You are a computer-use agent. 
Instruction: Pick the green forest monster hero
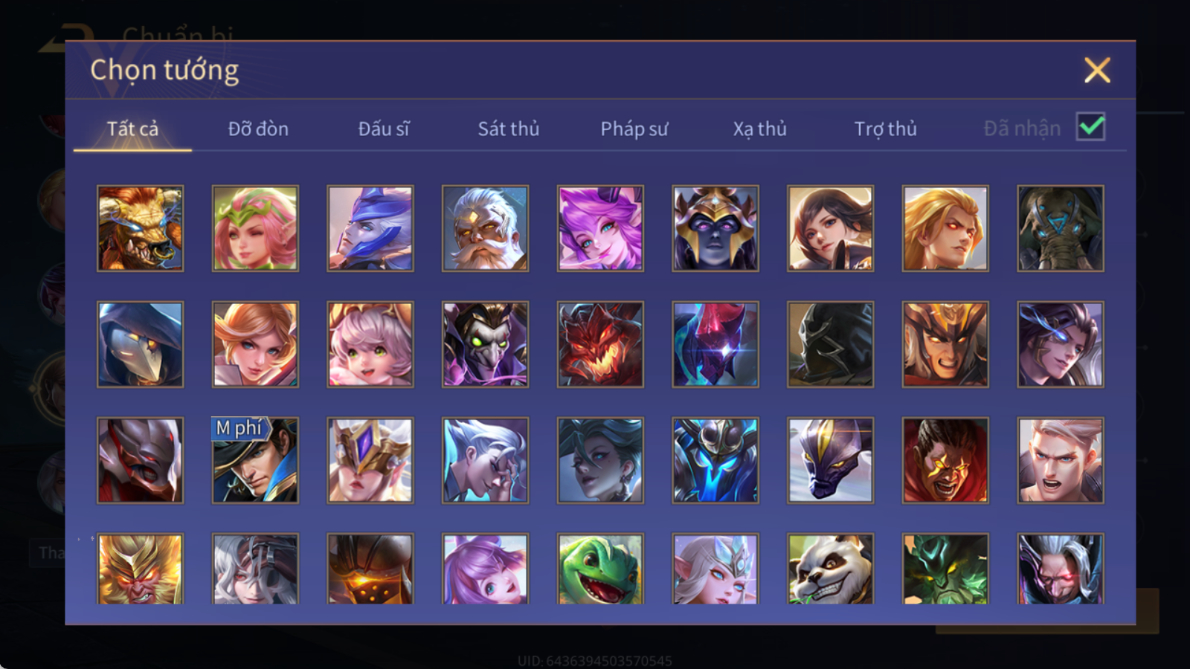point(945,569)
